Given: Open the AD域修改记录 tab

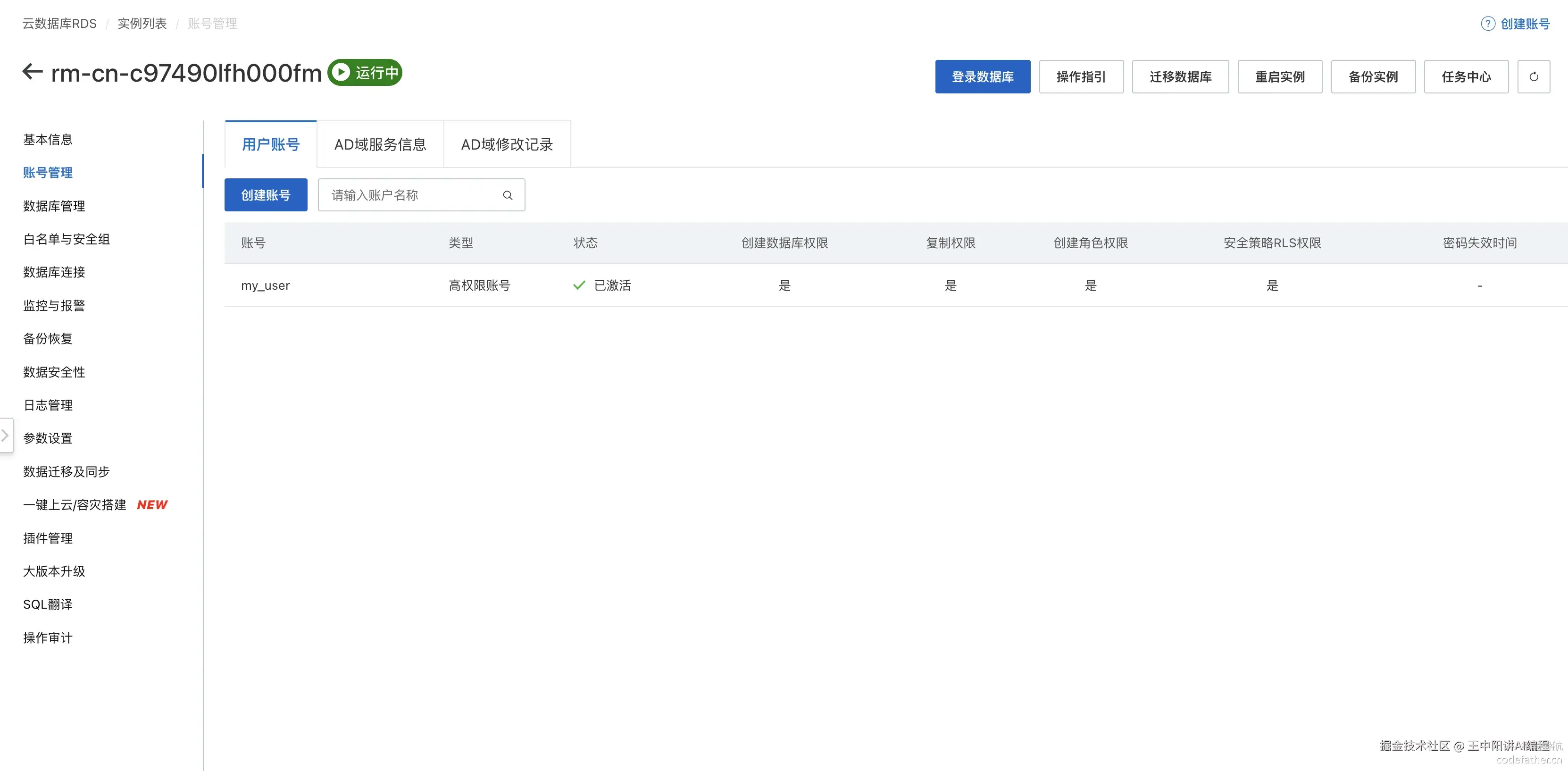Looking at the screenshot, I should pos(507,144).
